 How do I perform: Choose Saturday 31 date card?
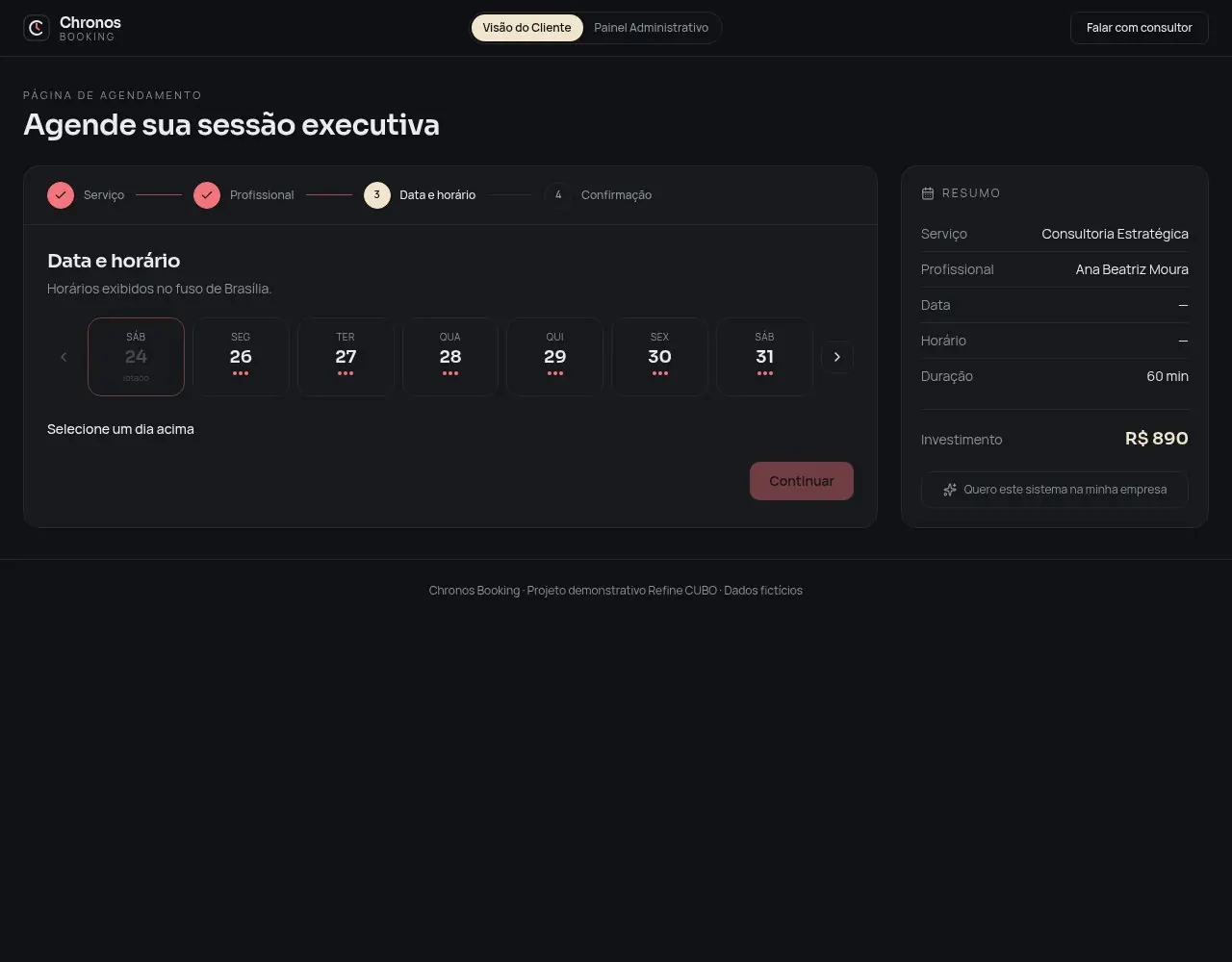pos(764,357)
